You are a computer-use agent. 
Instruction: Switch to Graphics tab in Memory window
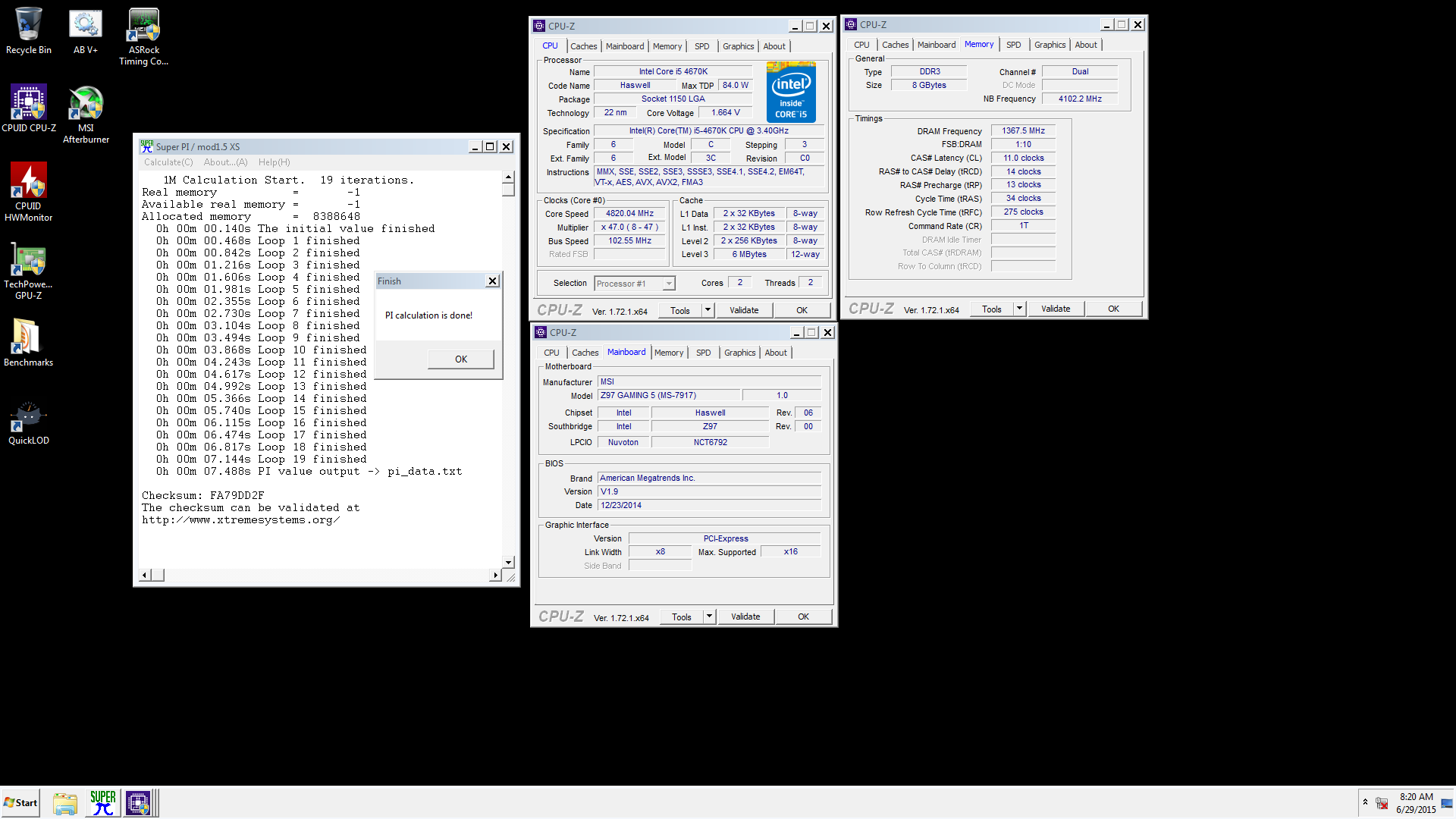click(x=1050, y=45)
